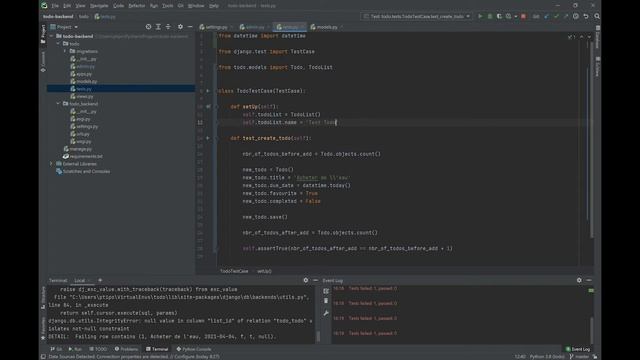Open Event Log gear settings
Image resolution: width=640 pixels, height=360 pixels.
579,280
